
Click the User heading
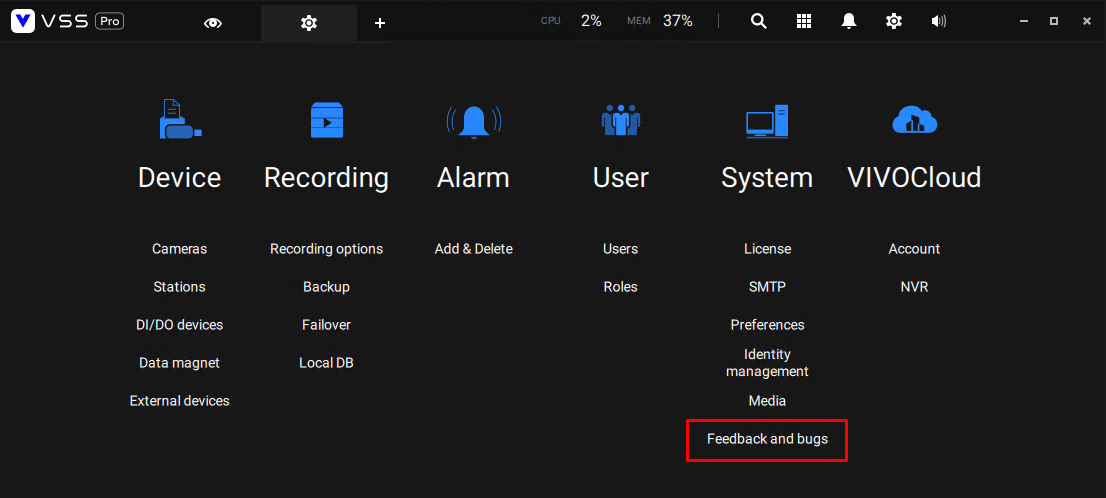pyautogui.click(x=620, y=178)
